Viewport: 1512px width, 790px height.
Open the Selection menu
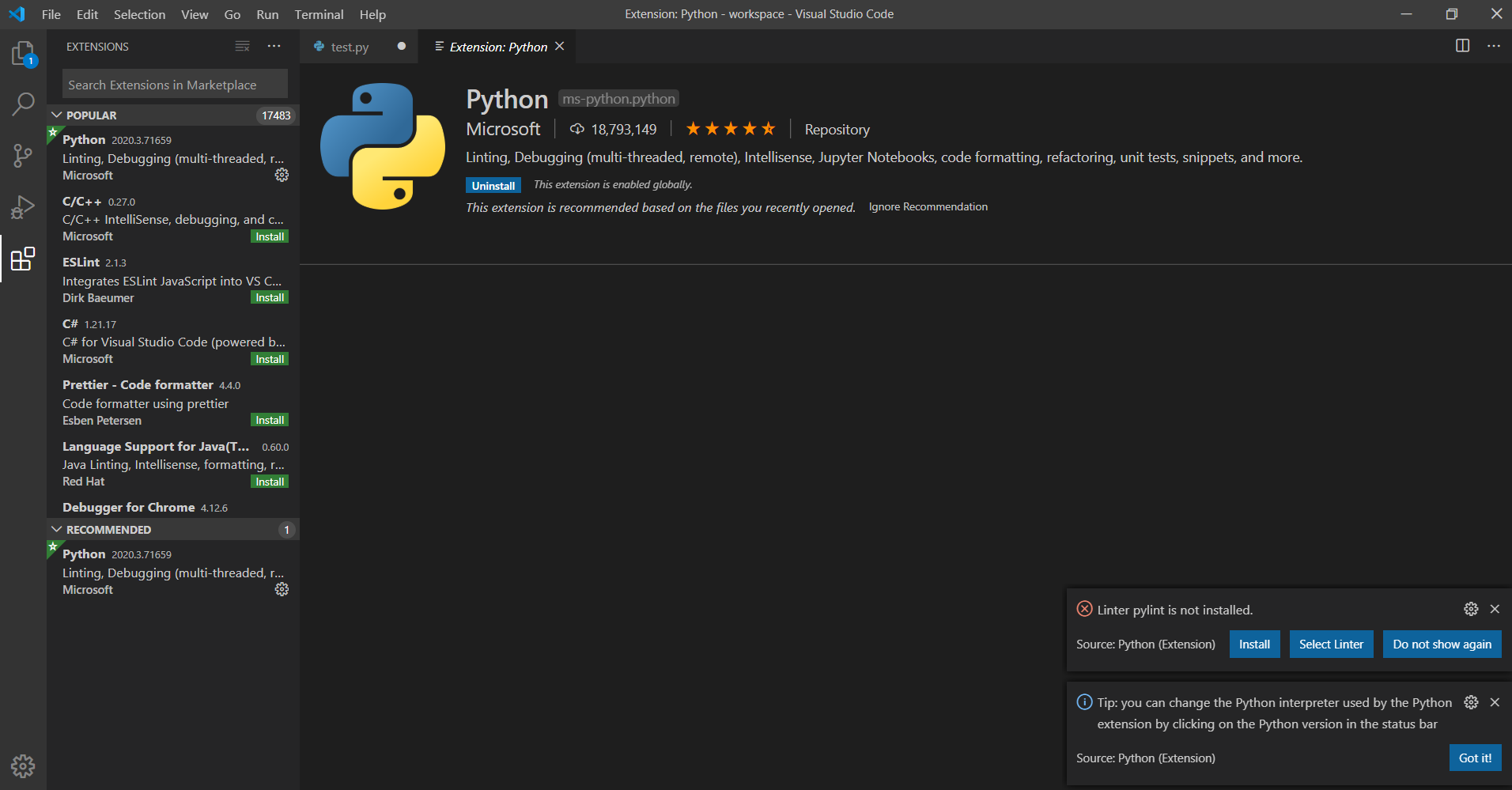coord(139,14)
